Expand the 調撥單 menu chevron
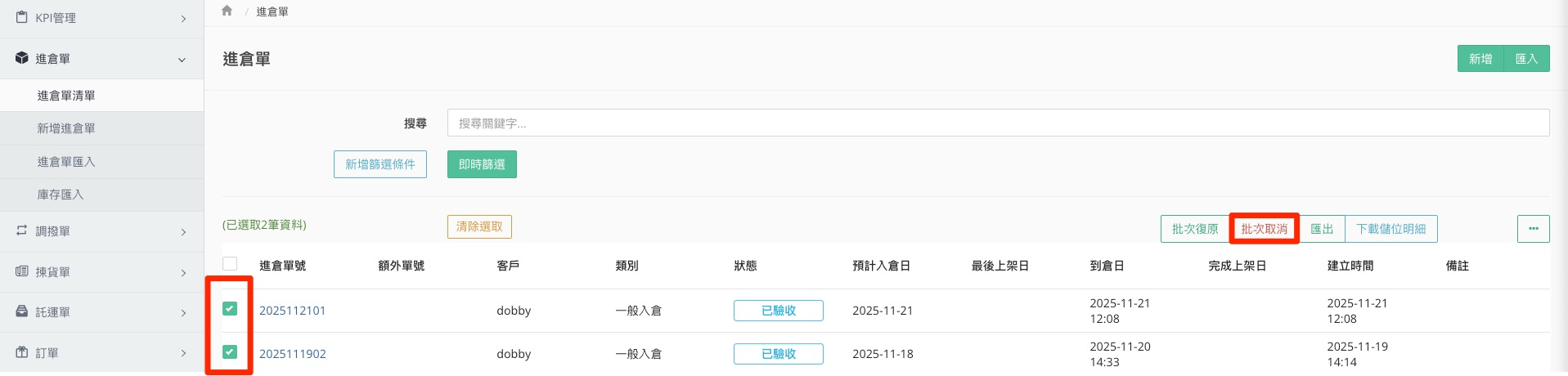 tap(183, 231)
